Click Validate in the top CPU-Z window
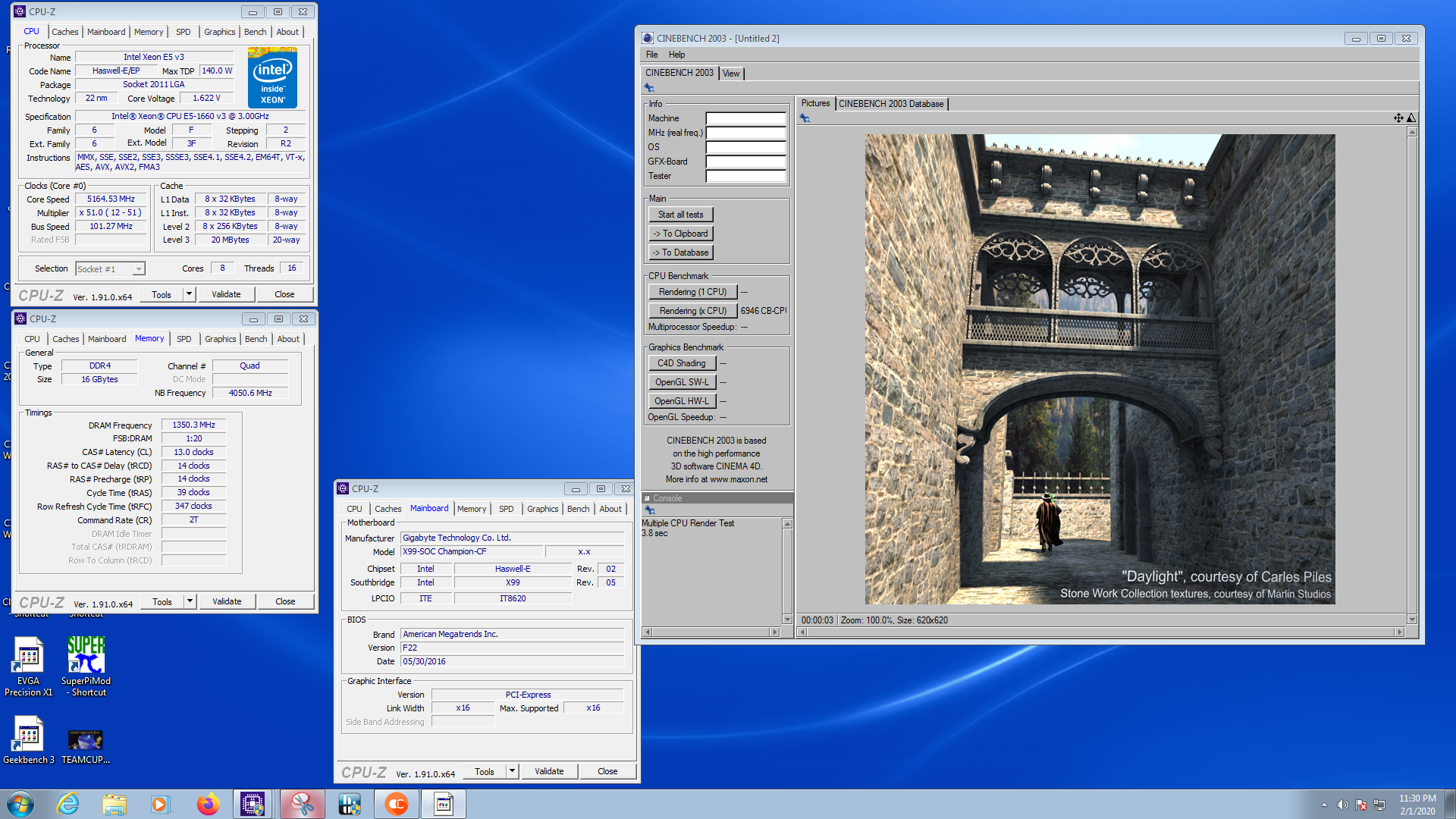 point(226,294)
